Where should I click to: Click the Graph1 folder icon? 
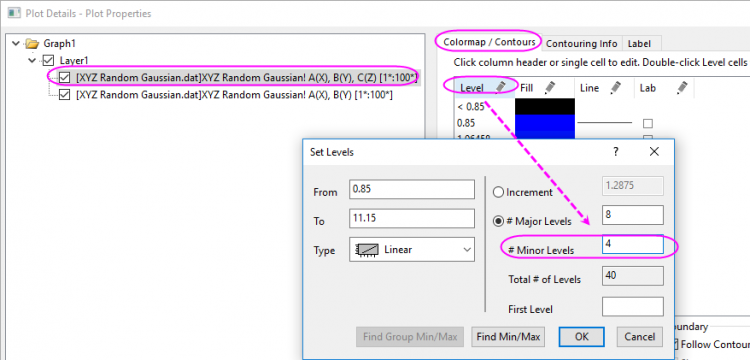pos(32,44)
